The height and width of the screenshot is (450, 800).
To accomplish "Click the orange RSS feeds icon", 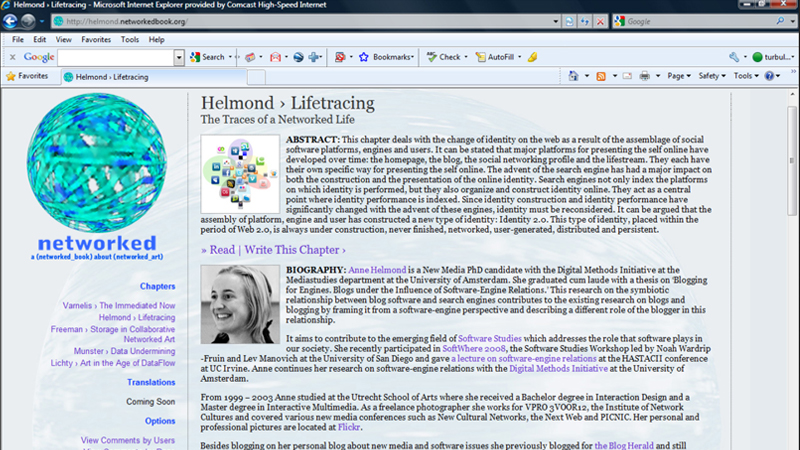I will pyautogui.click(x=601, y=76).
